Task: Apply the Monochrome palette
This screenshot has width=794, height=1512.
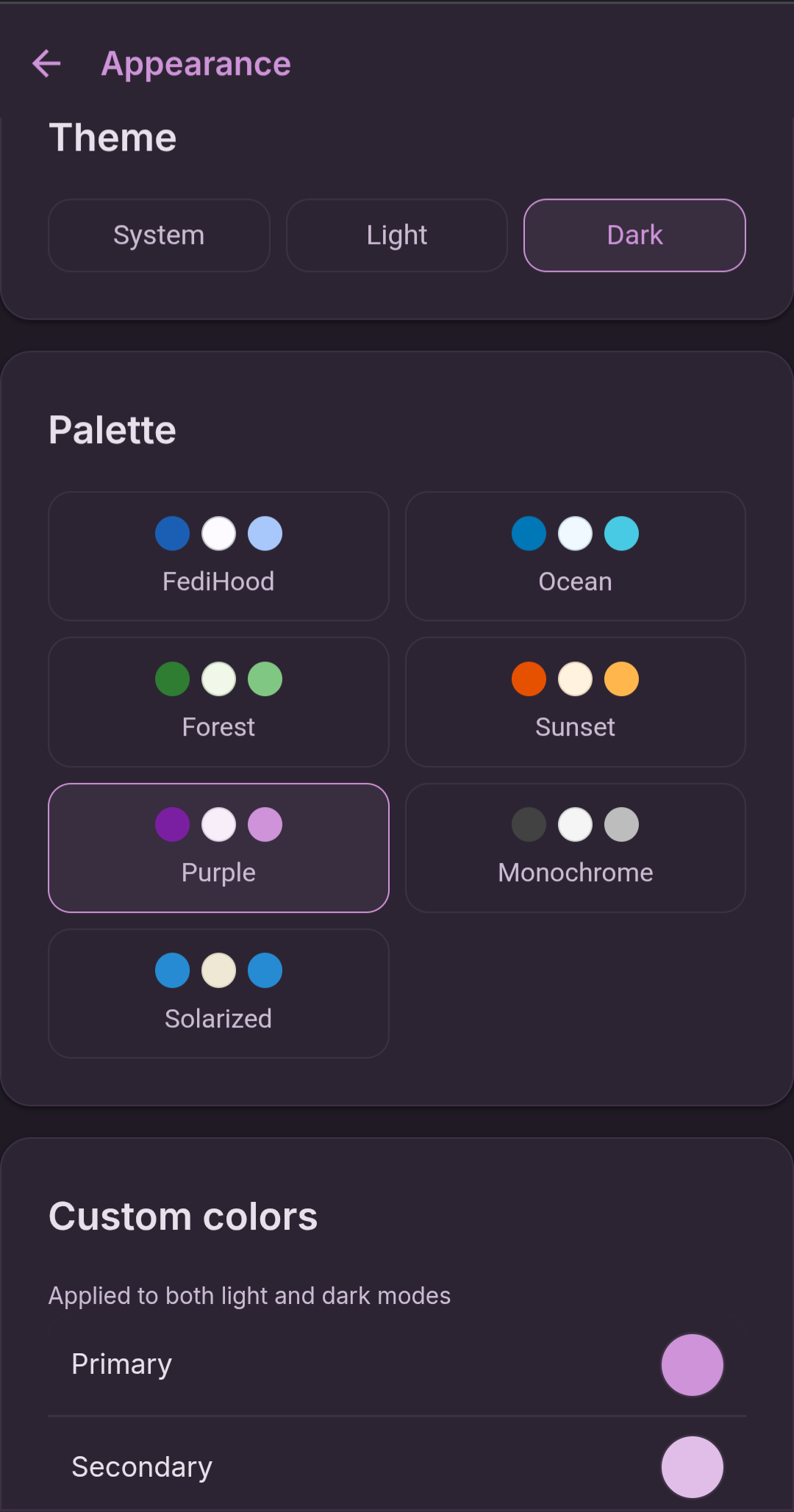Action: [x=576, y=848]
